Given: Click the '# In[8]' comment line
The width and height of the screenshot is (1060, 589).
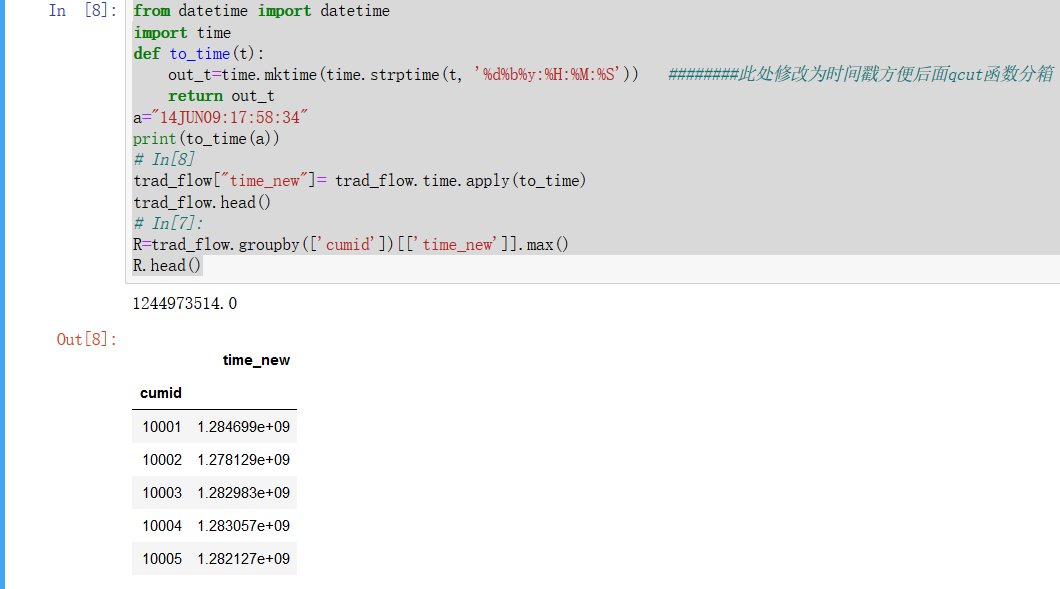Looking at the screenshot, I should point(164,160).
